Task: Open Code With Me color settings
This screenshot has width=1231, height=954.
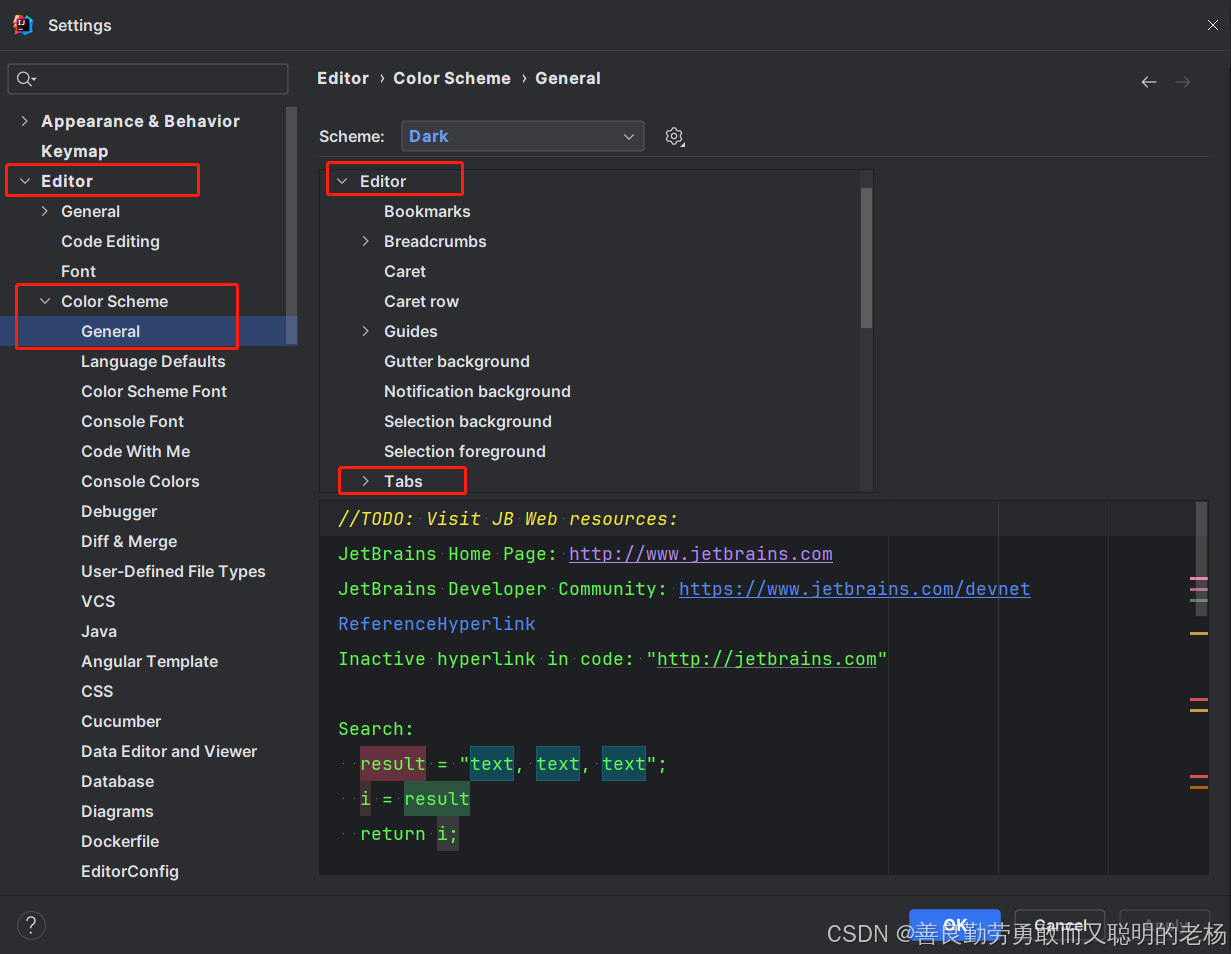Action: tap(135, 451)
